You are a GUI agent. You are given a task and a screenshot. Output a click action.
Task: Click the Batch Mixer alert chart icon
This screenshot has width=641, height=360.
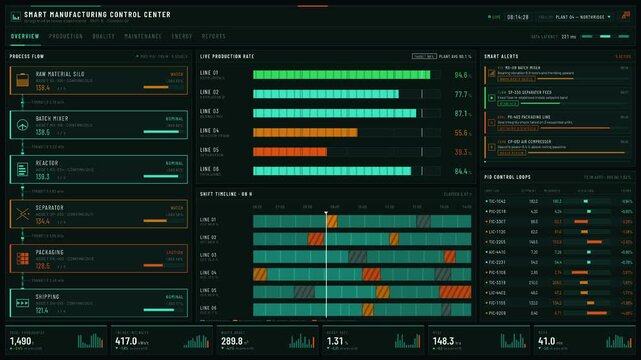click(492, 74)
